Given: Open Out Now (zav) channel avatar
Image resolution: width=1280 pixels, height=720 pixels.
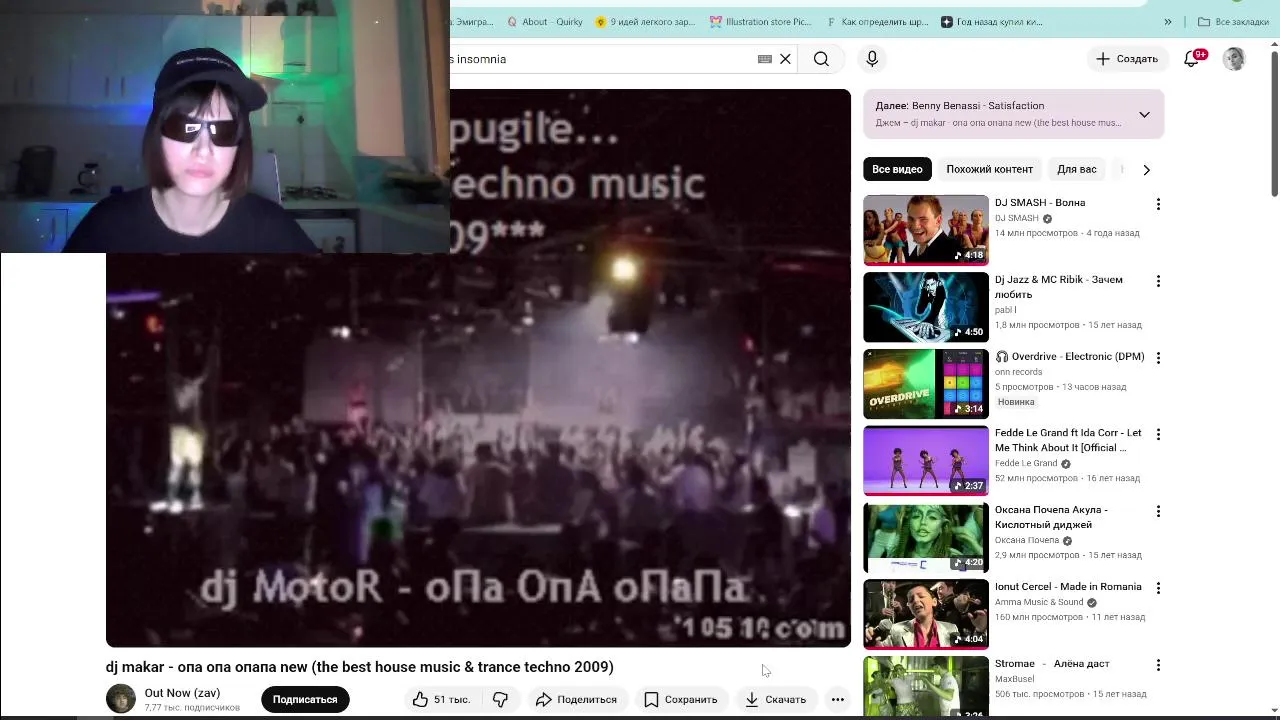Looking at the screenshot, I should [121, 698].
